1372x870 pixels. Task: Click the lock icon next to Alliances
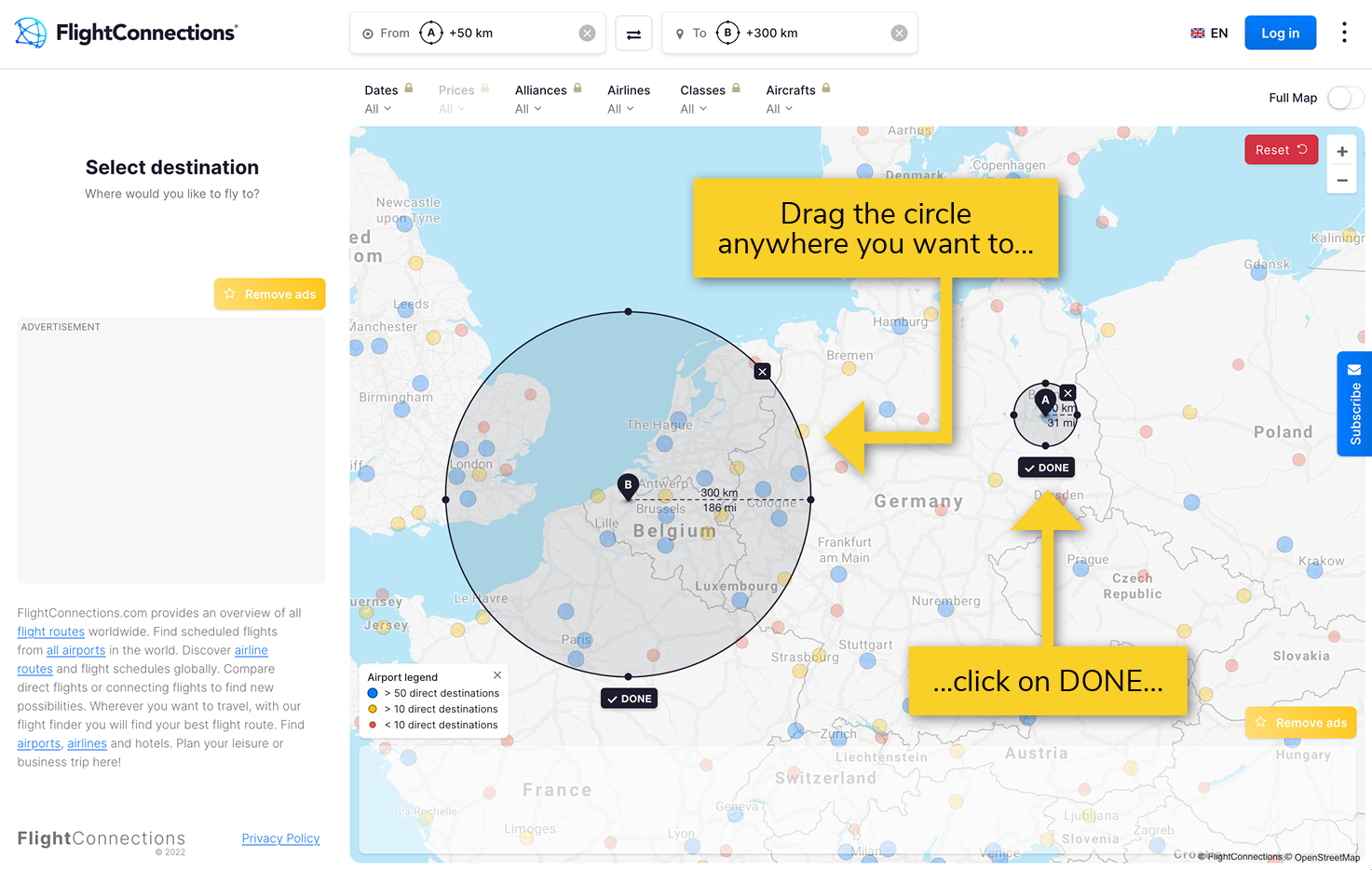(577, 88)
